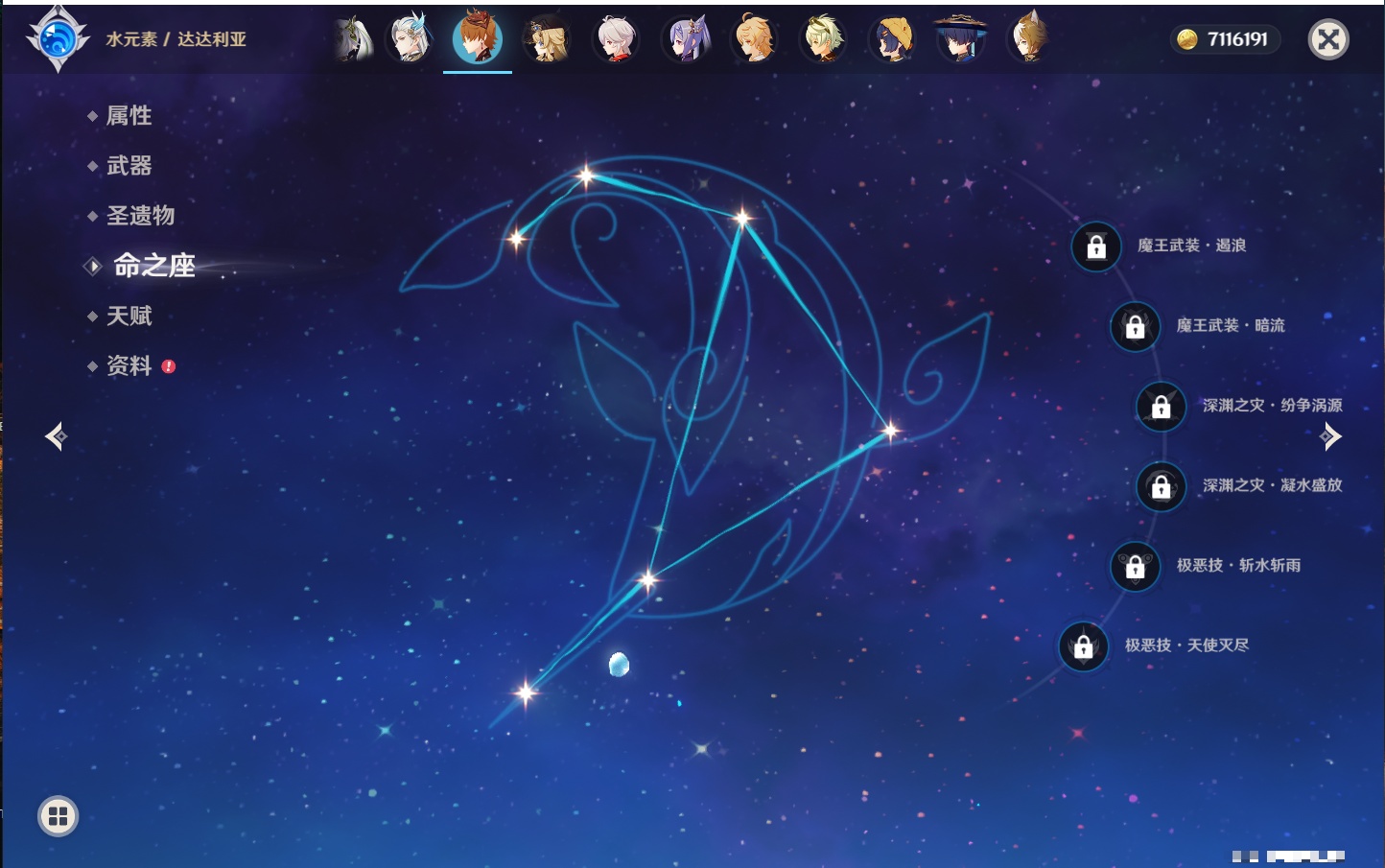Image resolution: width=1385 pixels, height=868 pixels.
Task: Click the gold Mora coin icon
Action: point(1187,39)
